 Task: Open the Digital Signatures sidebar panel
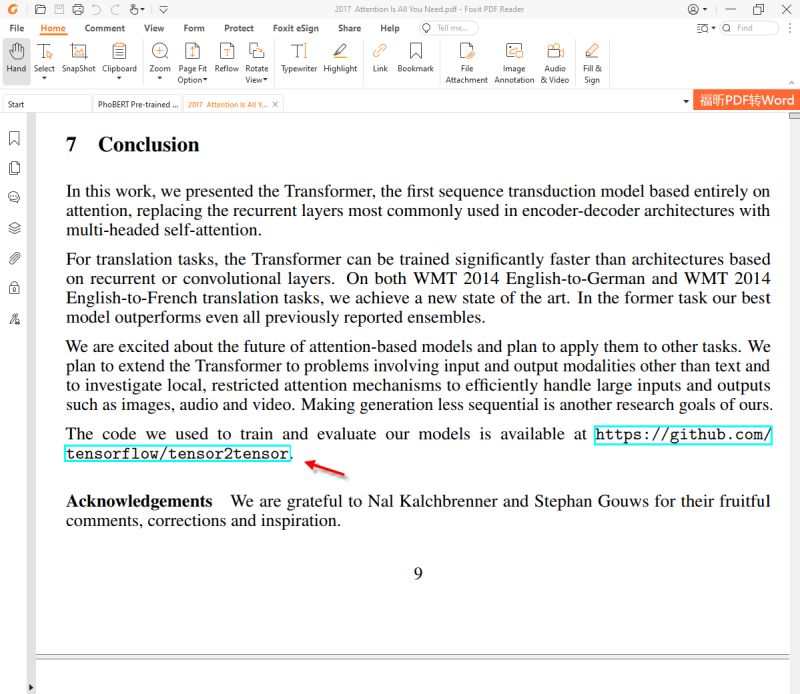(14, 319)
